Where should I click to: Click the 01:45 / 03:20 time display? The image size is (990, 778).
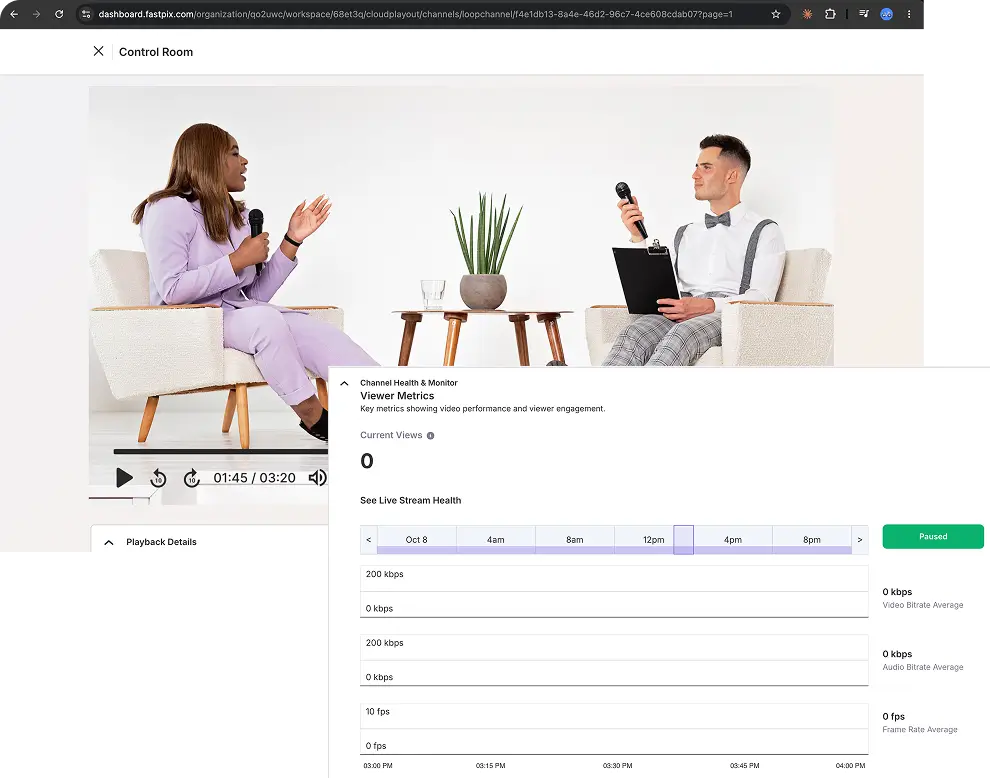point(254,477)
